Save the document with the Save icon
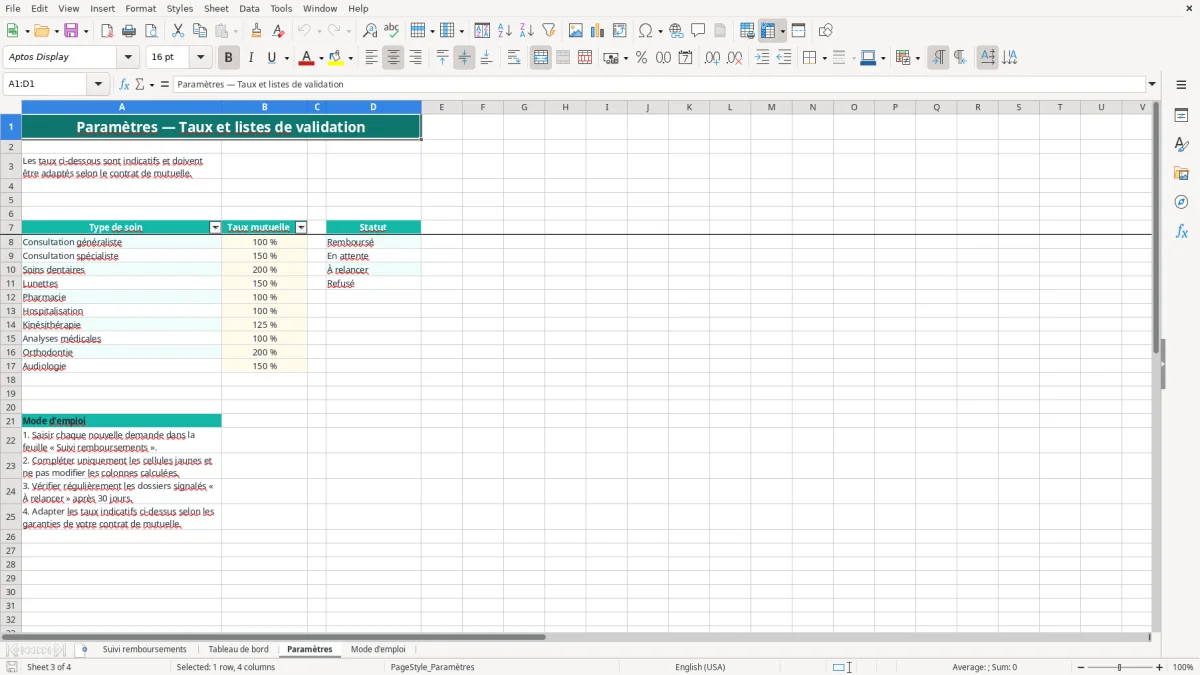The width and height of the screenshot is (1200, 675). click(x=71, y=31)
